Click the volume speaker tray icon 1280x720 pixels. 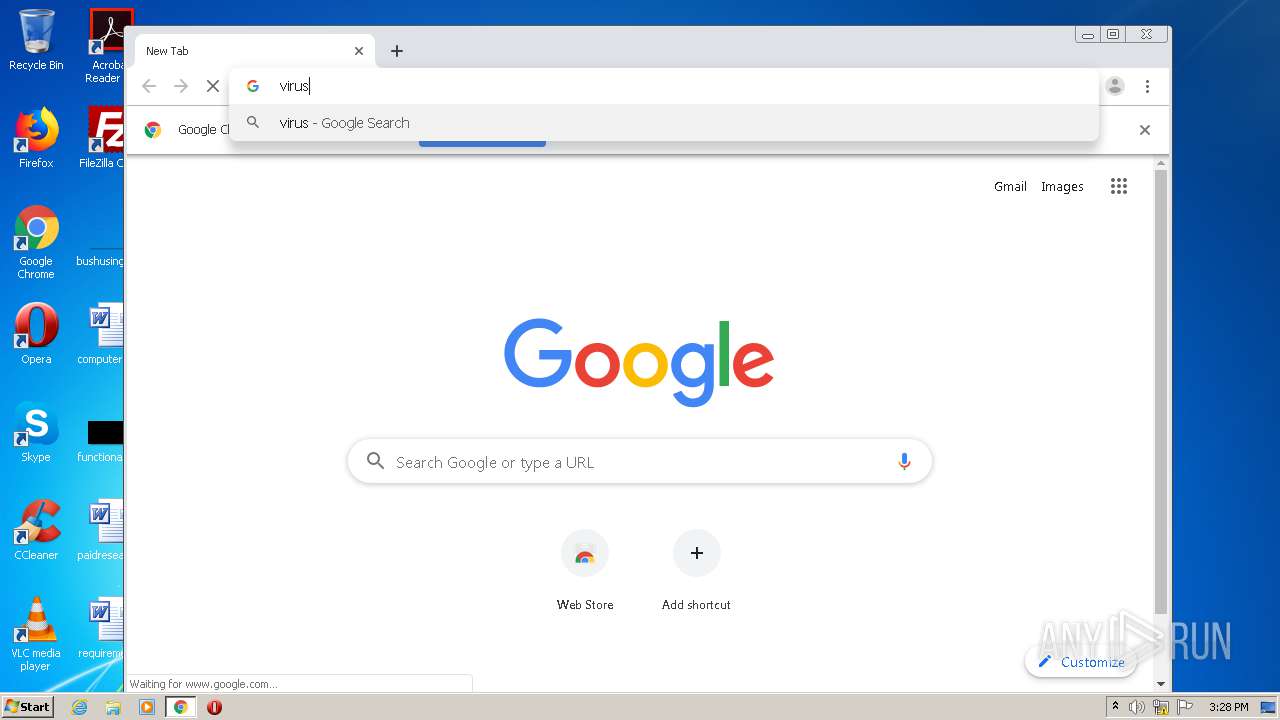pos(1137,707)
